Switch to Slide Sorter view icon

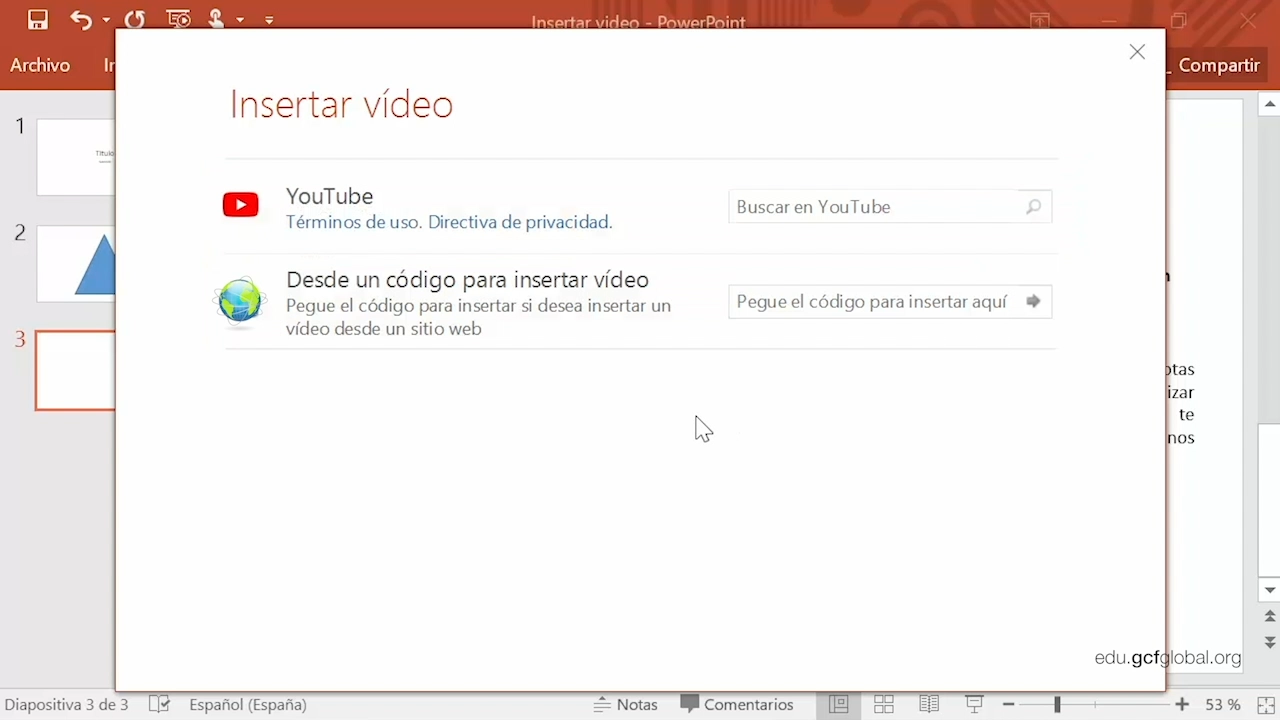coord(884,704)
